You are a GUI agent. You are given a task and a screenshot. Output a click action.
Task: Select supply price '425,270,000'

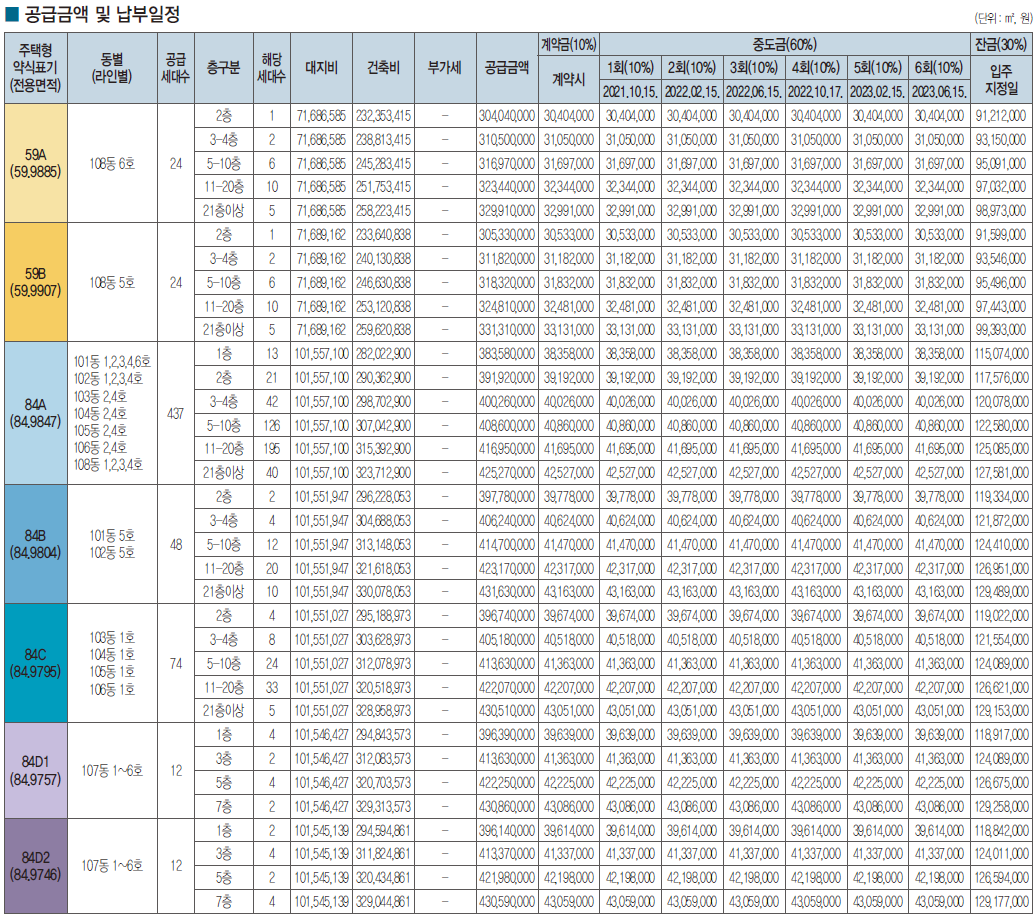tap(507, 473)
